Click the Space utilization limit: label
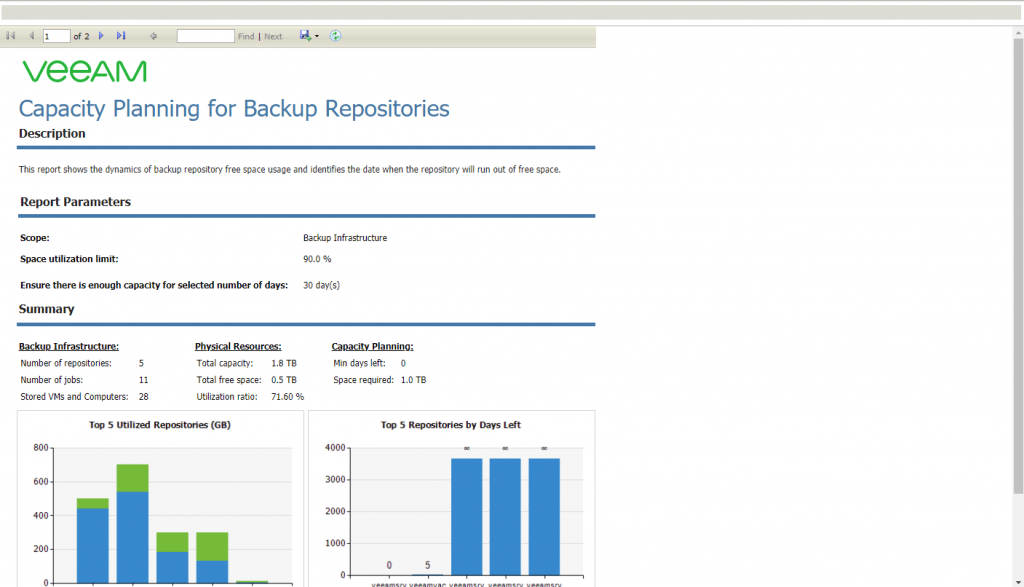The image size is (1024, 587). pyautogui.click(x=69, y=259)
